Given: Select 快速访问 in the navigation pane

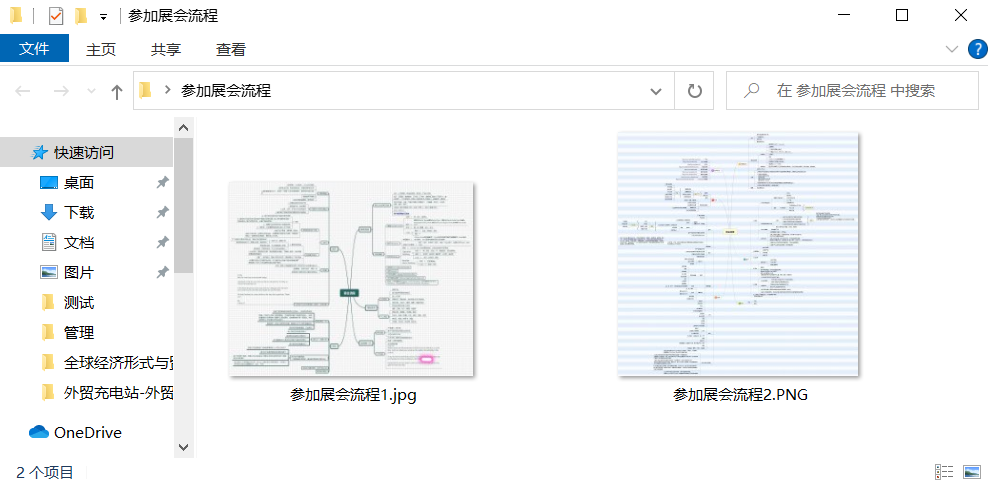Looking at the screenshot, I should tap(83, 152).
